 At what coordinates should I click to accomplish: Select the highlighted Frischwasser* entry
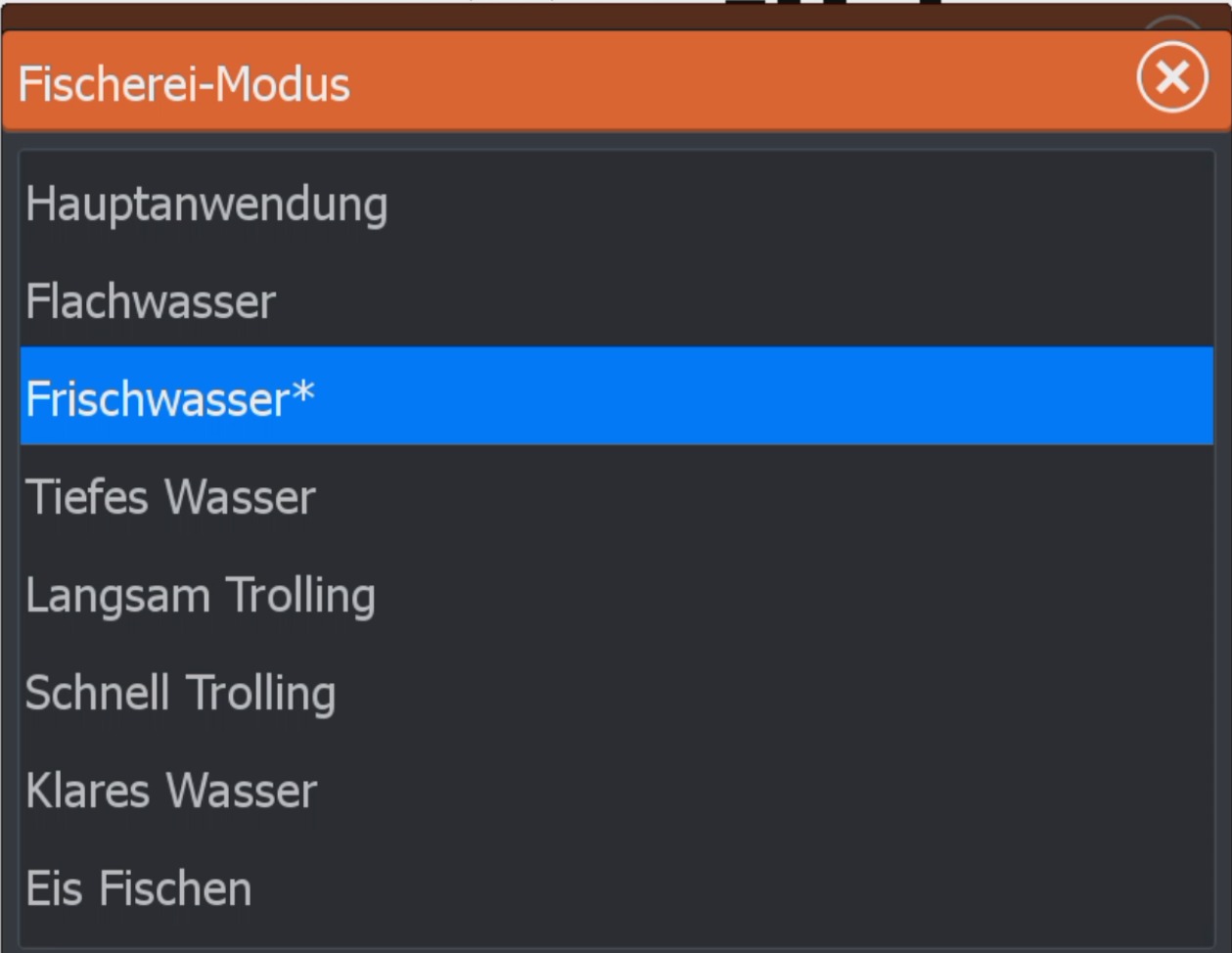[x=170, y=398]
